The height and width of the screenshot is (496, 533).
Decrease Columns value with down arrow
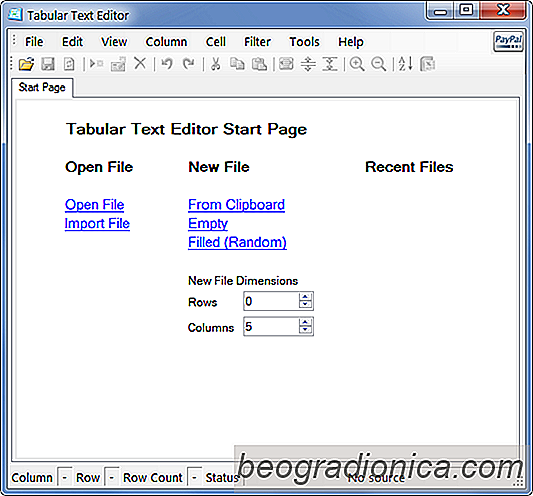coord(305,330)
